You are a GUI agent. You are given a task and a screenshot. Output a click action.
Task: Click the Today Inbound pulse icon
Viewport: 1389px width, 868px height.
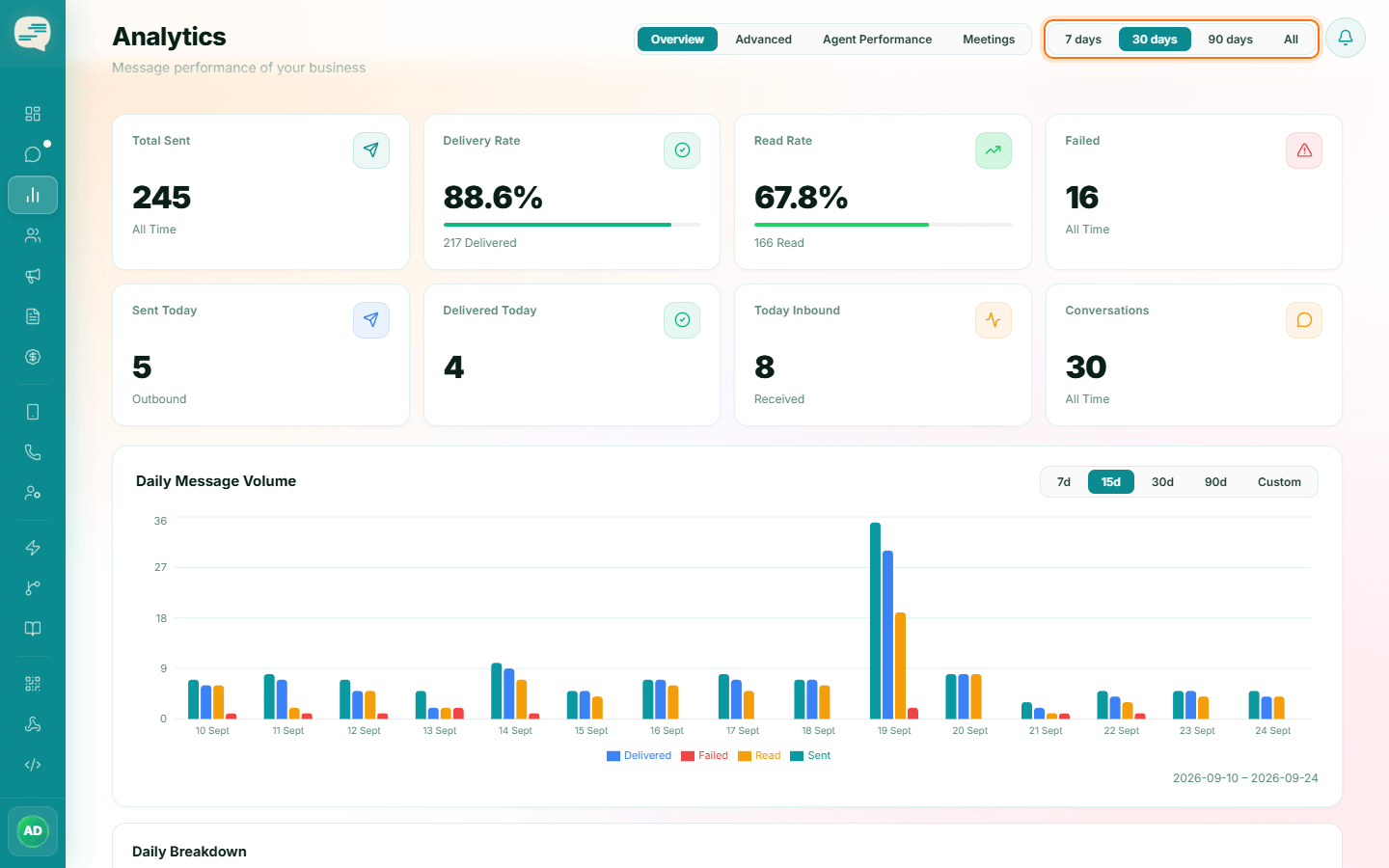(994, 320)
